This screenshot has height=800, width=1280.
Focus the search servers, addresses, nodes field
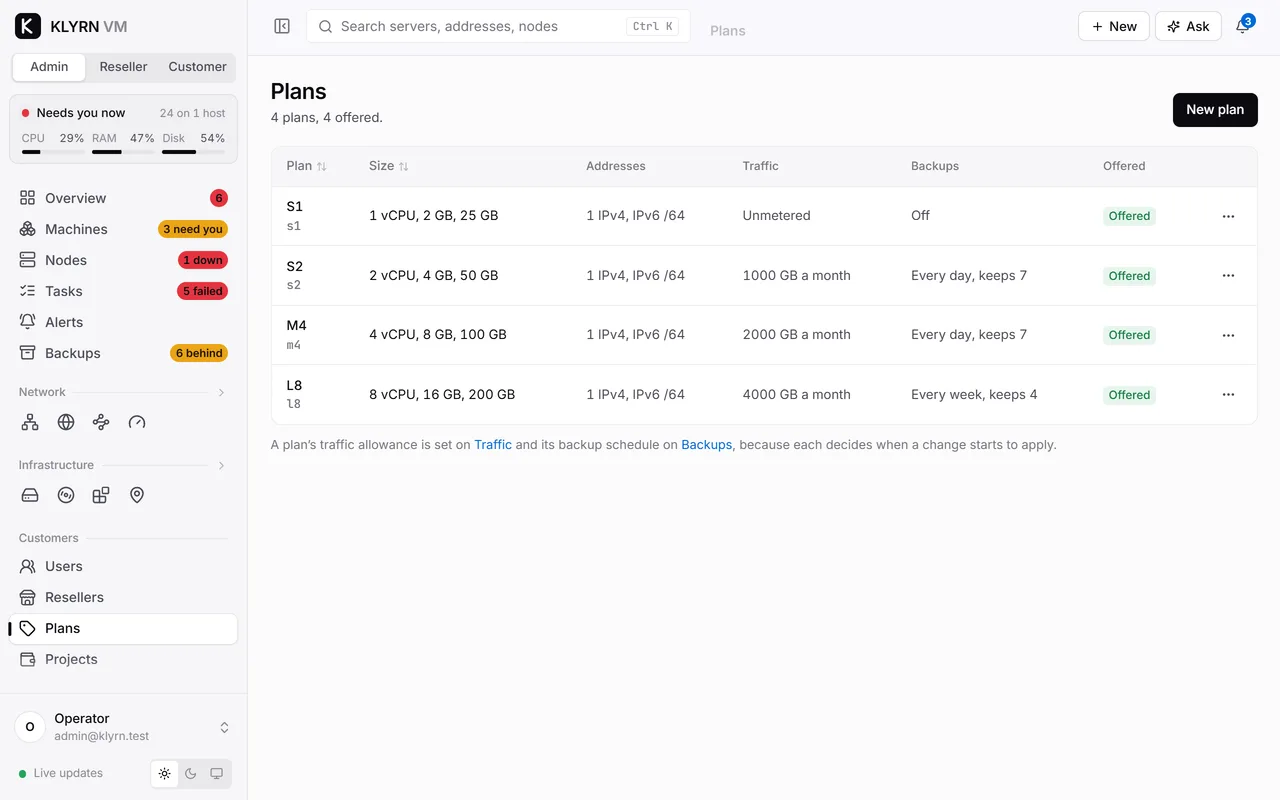[498, 26]
